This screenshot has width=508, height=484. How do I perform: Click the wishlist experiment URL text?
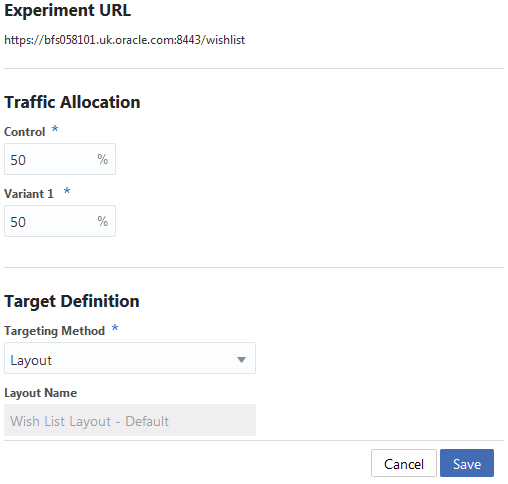[x=124, y=40]
